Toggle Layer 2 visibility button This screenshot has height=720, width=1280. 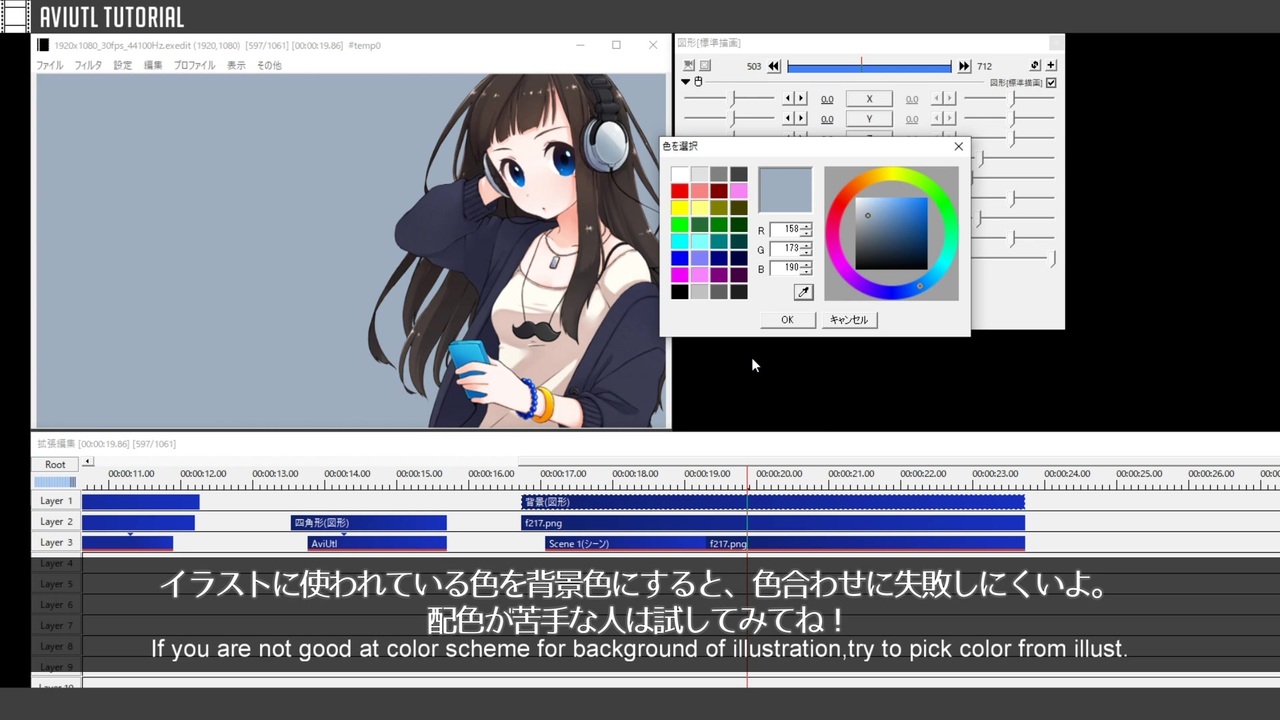click(56, 522)
